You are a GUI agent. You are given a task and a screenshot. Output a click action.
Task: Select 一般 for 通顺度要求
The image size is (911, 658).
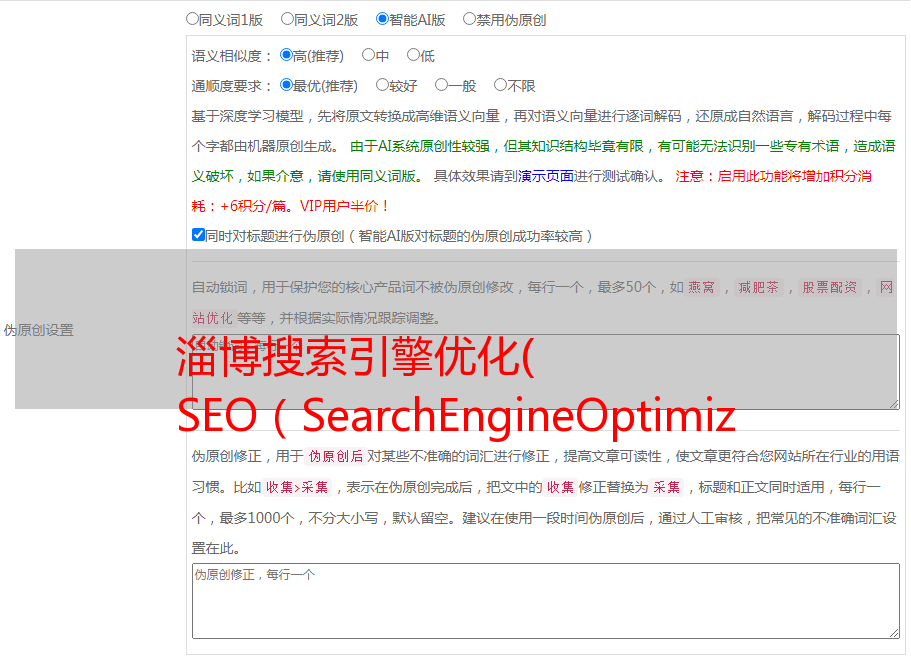pos(441,85)
